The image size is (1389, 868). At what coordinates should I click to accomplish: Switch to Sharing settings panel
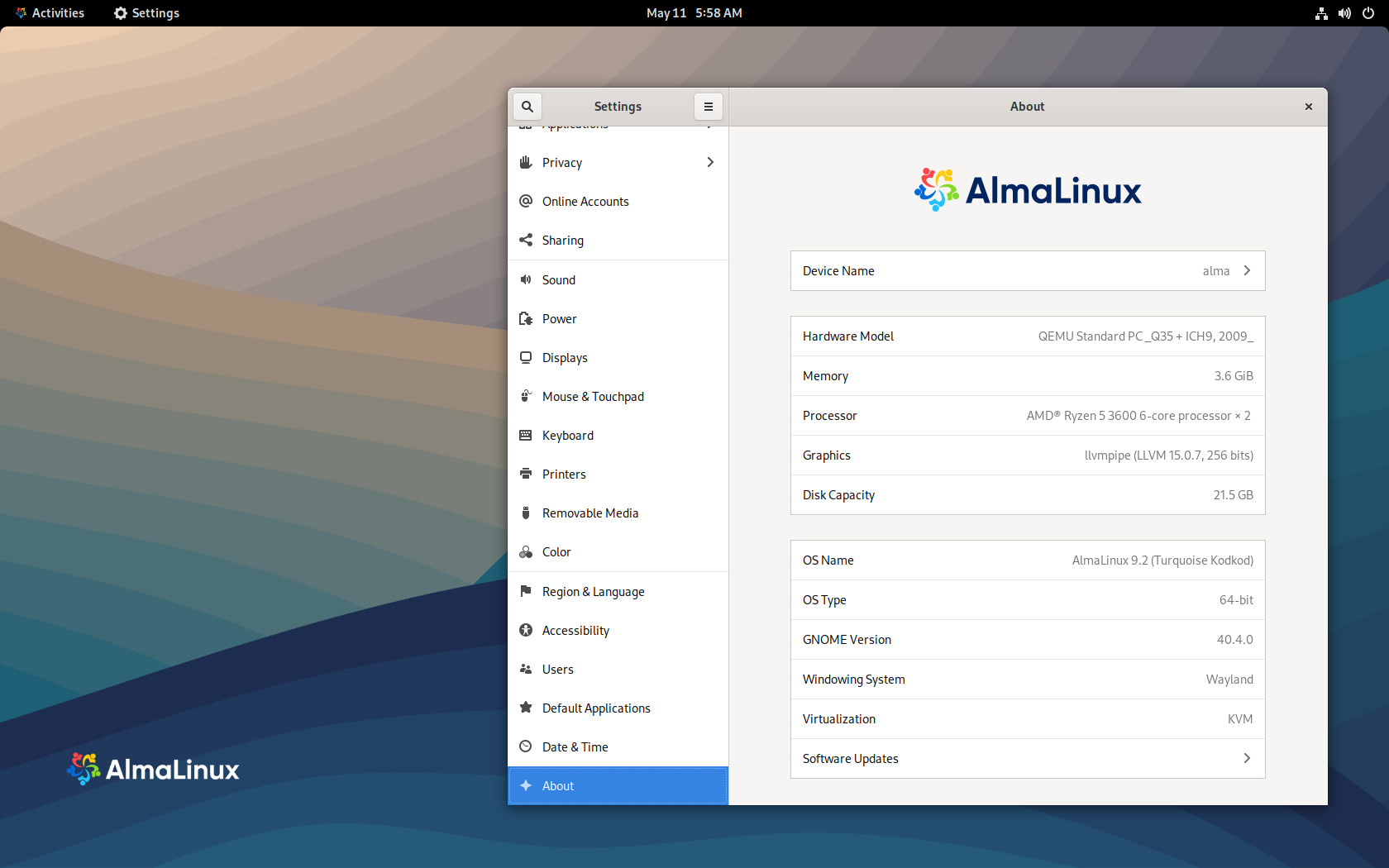click(x=618, y=241)
